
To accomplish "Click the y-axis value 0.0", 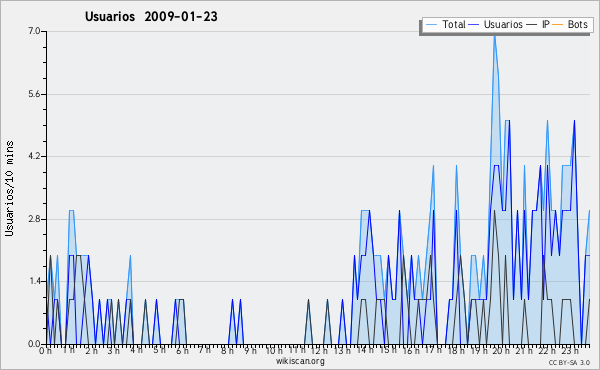I will point(34,344).
